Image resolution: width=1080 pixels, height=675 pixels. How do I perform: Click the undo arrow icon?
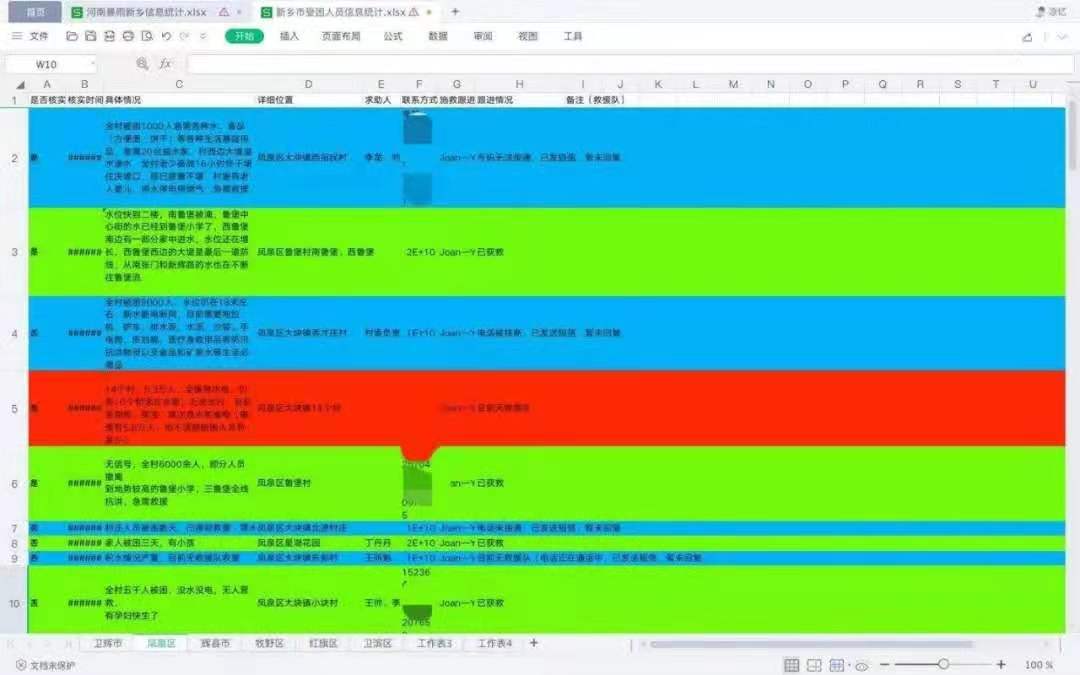pos(166,36)
